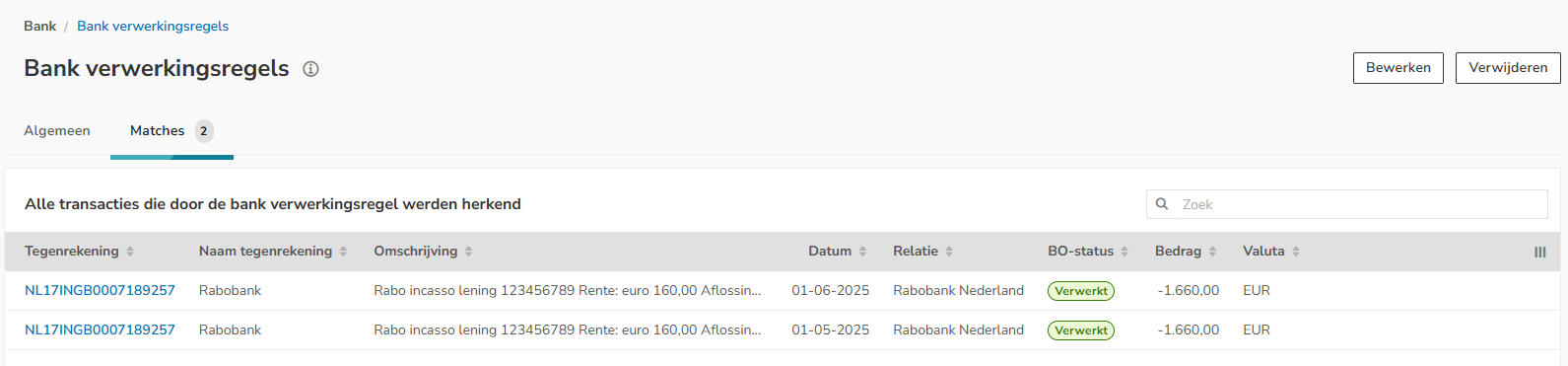Screen dimensions: 1568x366
Task: Sort by Relatie column arrows
Action: point(949,252)
